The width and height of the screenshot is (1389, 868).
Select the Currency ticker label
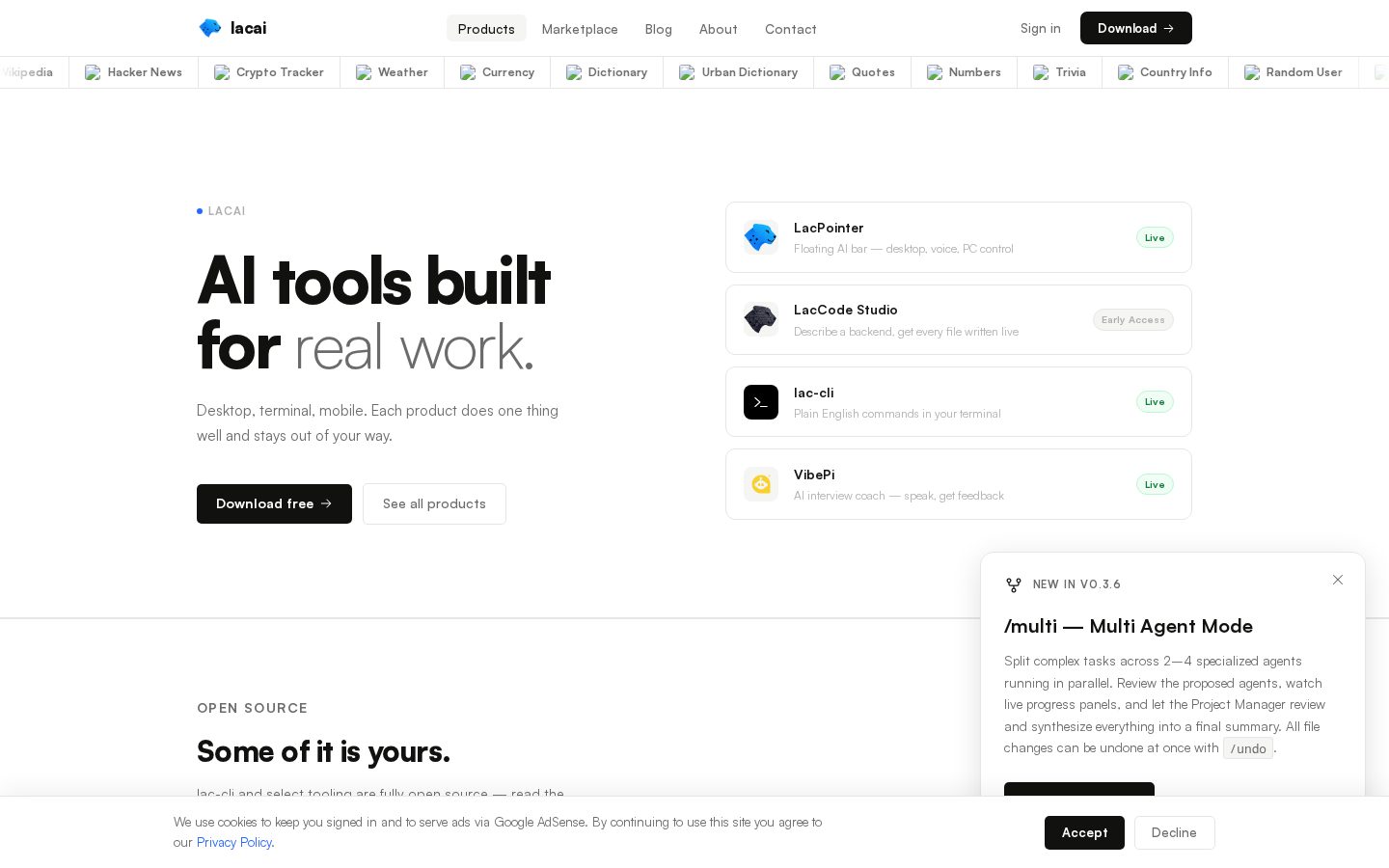coord(508,72)
